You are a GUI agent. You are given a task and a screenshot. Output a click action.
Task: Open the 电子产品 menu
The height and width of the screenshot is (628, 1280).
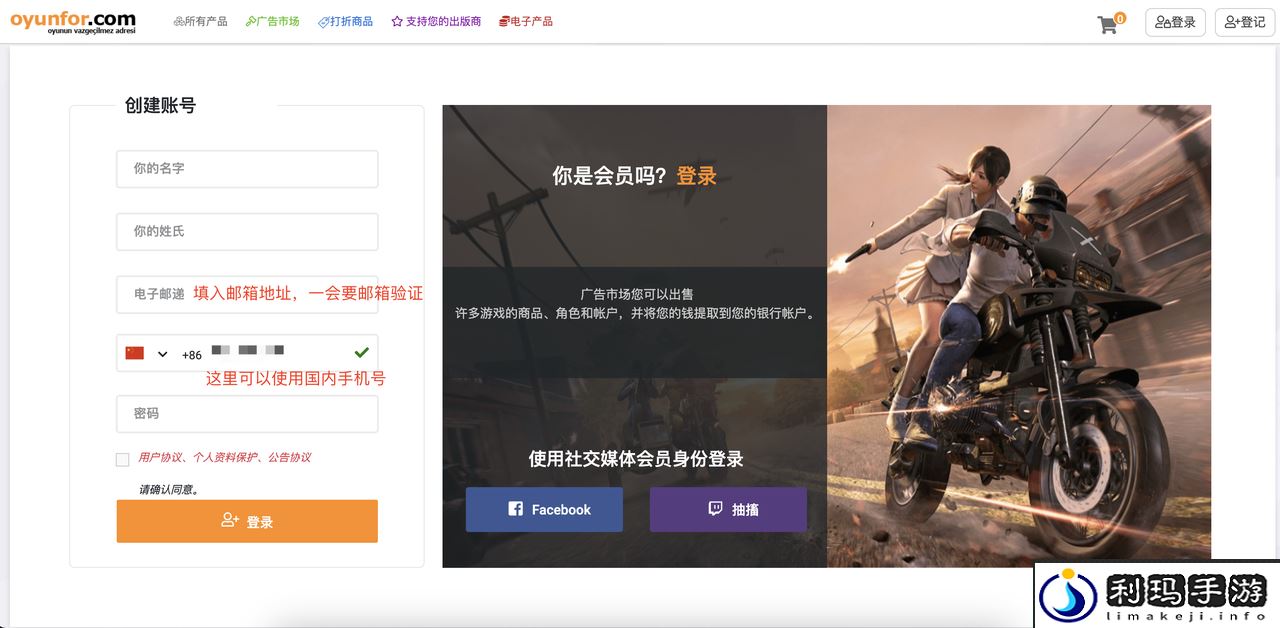tap(525, 21)
